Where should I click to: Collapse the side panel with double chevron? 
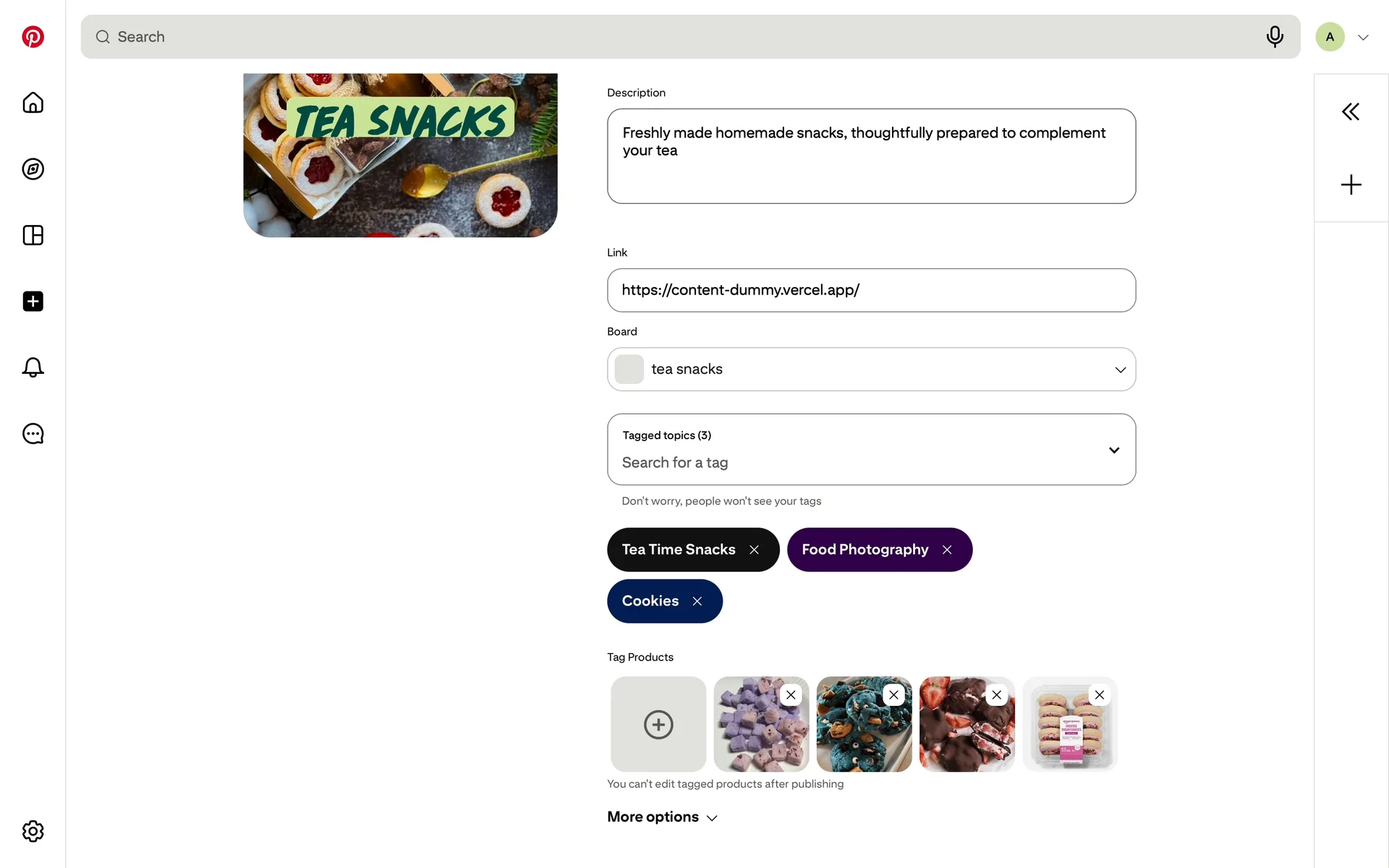[x=1351, y=111]
